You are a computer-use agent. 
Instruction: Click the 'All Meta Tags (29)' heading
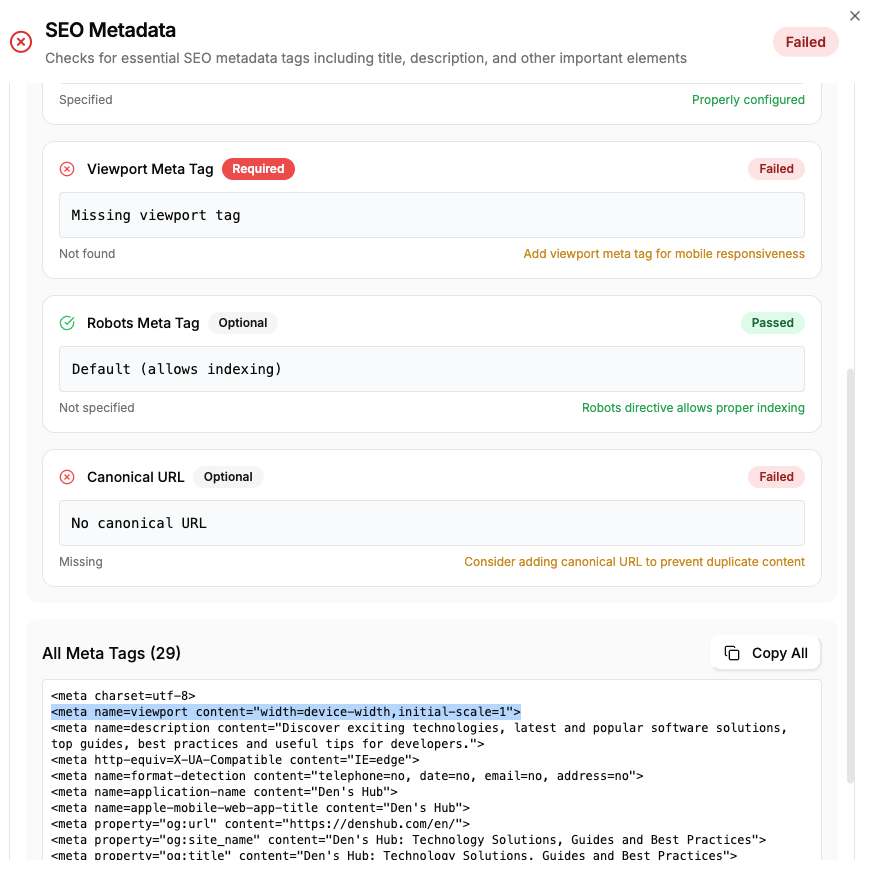[111, 653]
